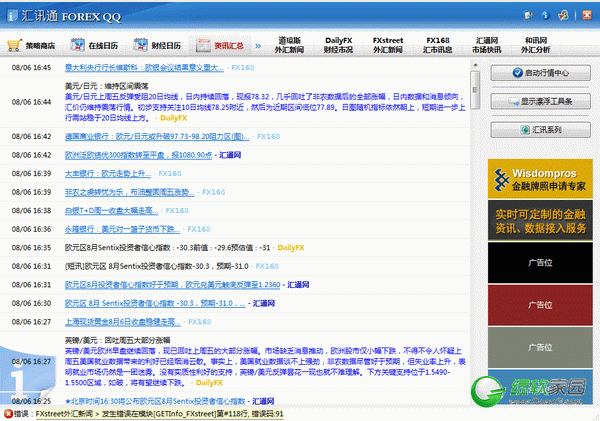Close the FOREX QQ window
Viewport: 600px width, 421px height.
click(x=587, y=15)
